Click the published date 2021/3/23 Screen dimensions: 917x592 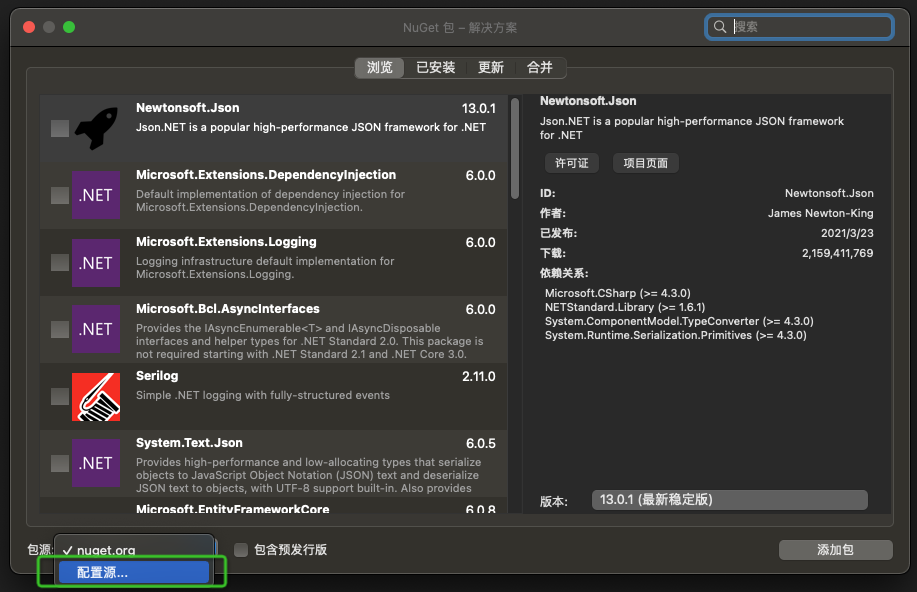[847, 233]
